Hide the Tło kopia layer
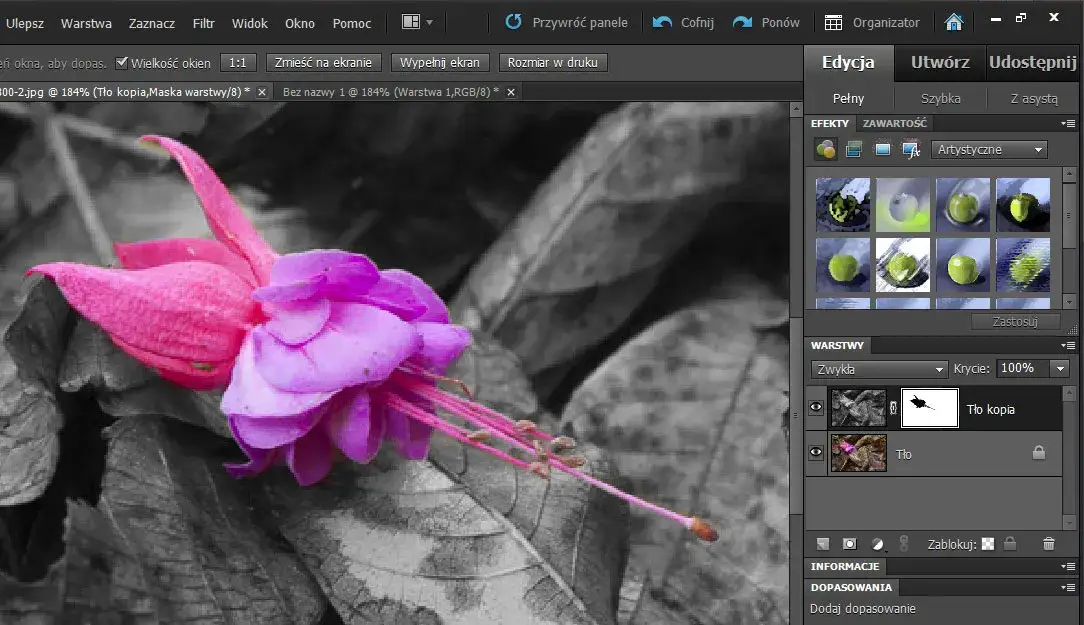Screen dimensions: 1084x625 [x=815, y=407]
